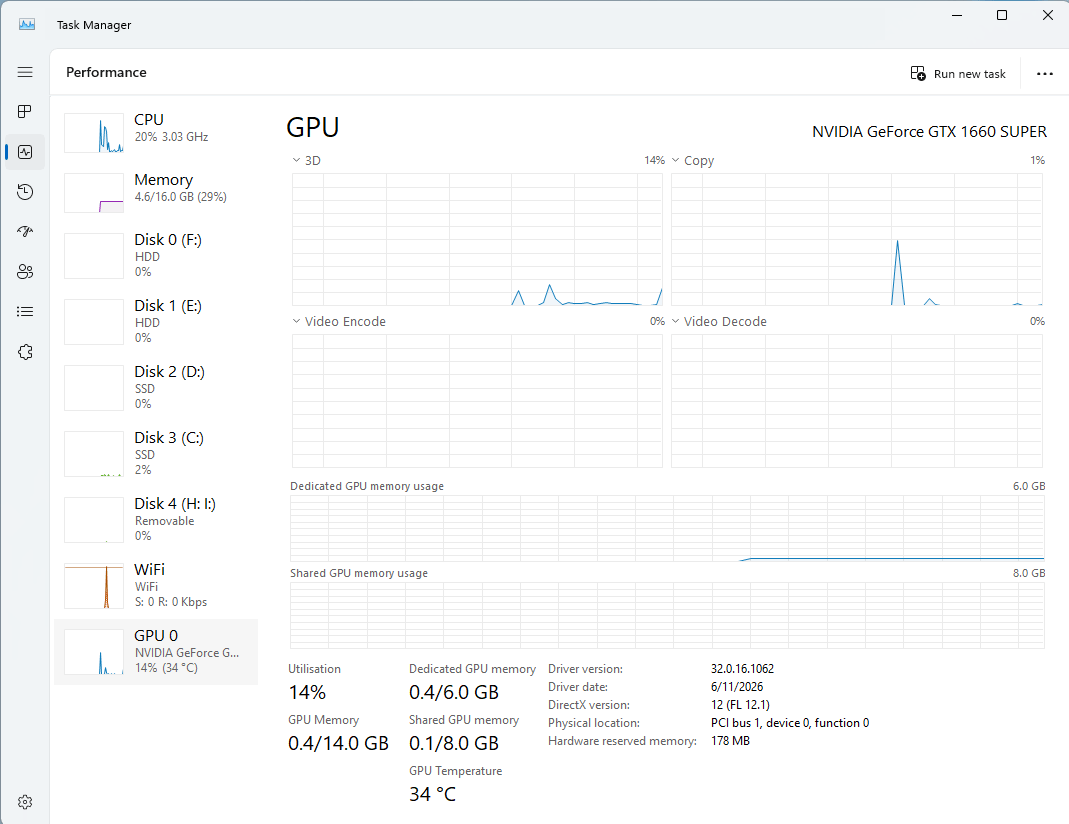This screenshot has width=1069, height=824.
Task: Open Task Manager settings gear
Action: click(25, 802)
